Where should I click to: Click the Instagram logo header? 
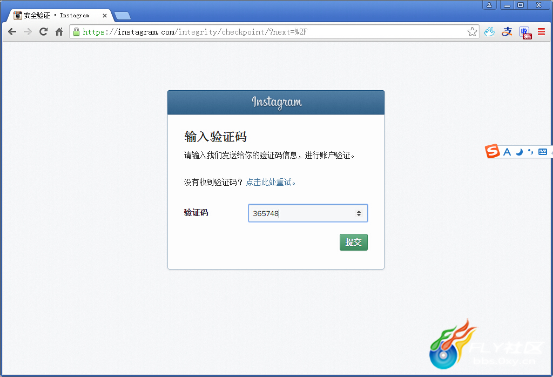[276, 102]
